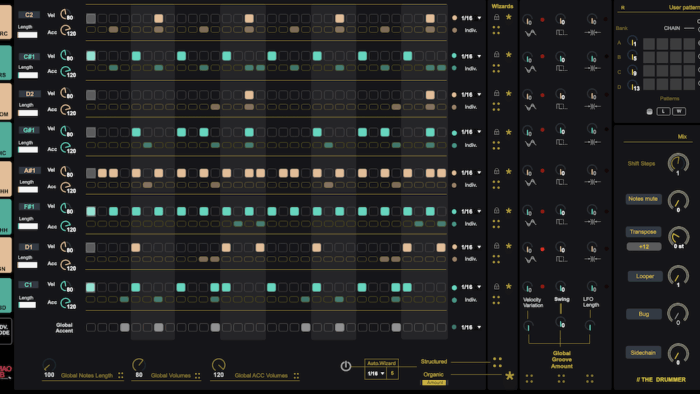Toggle the red record dot on G#1 row
The width and height of the screenshot is (700, 394).
[542, 130]
